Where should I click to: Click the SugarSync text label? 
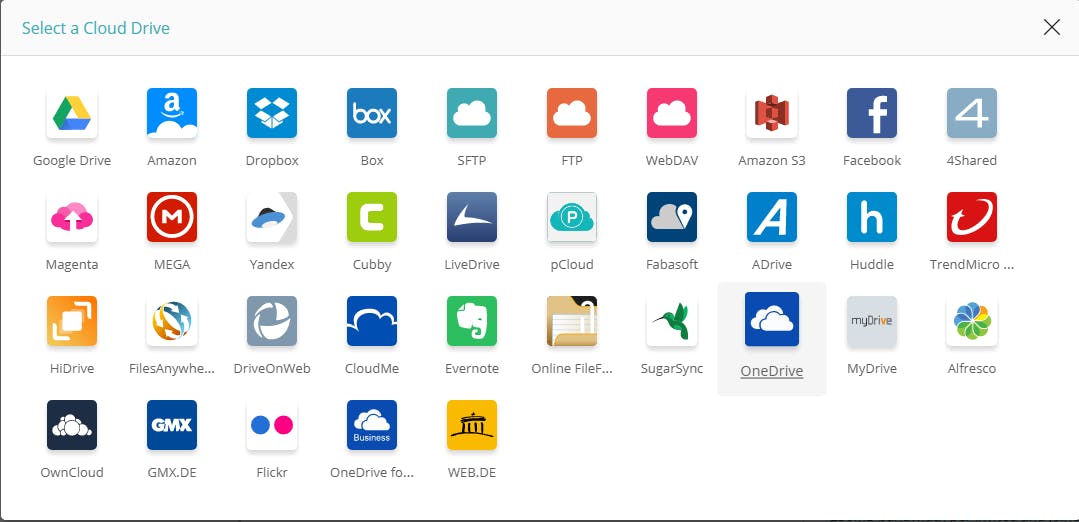(x=672, y=369)
